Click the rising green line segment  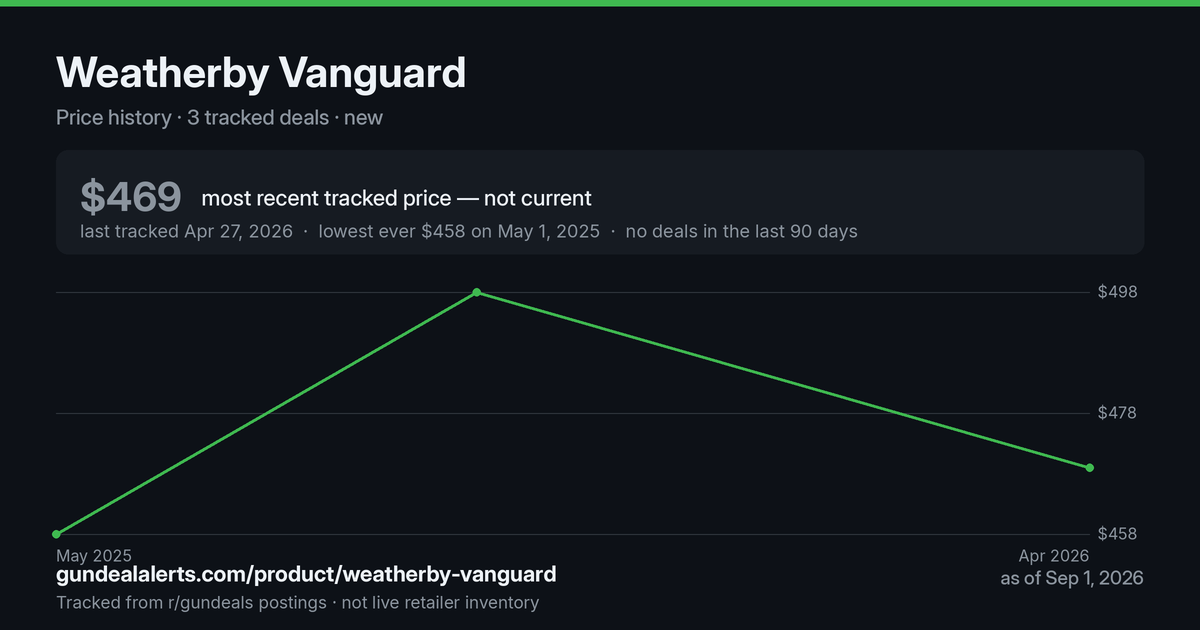coord(267,413)
